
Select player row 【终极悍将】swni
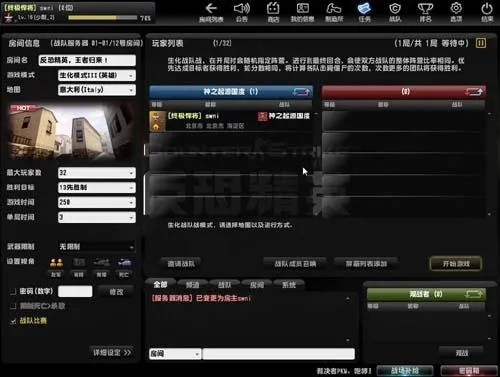(x=231, y=121)
